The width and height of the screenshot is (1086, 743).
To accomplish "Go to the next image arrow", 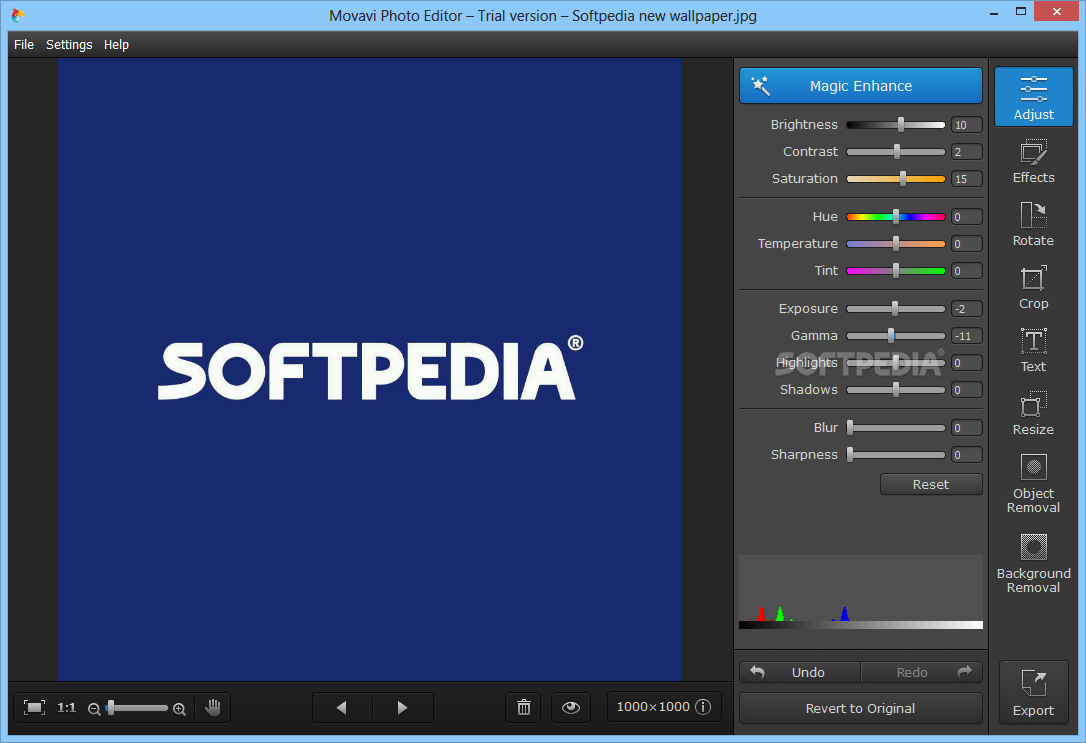I will (x=402, y=707).
